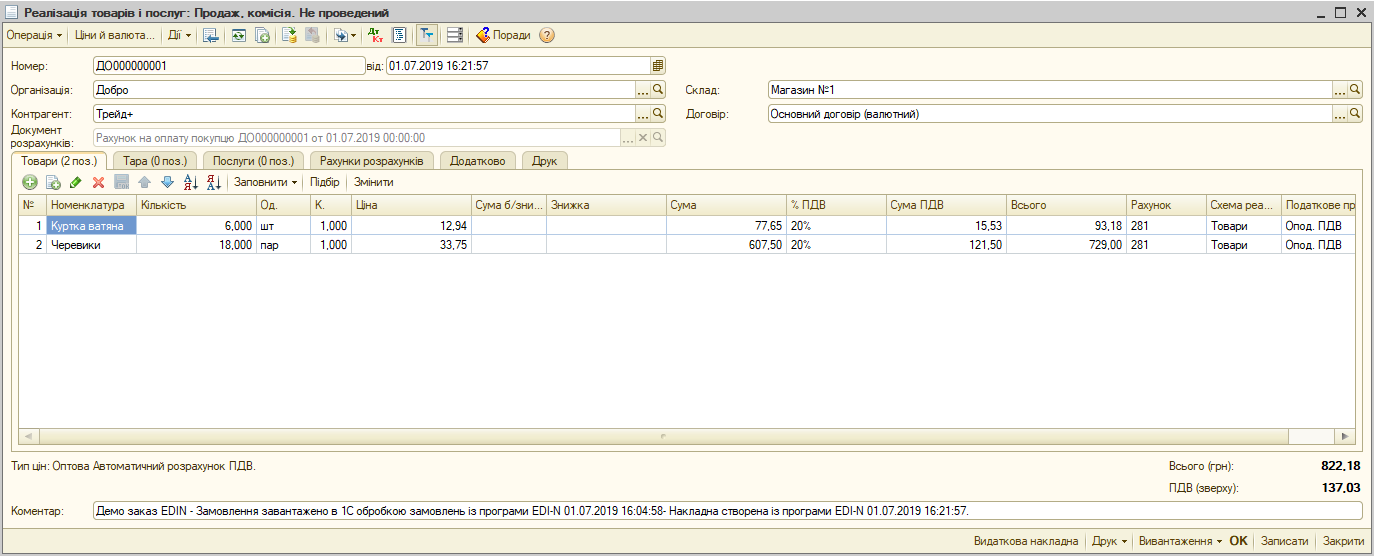Move row up with the up arrow
The height and width of the screenshot is (556, 1374).
(x=145, y=182)
